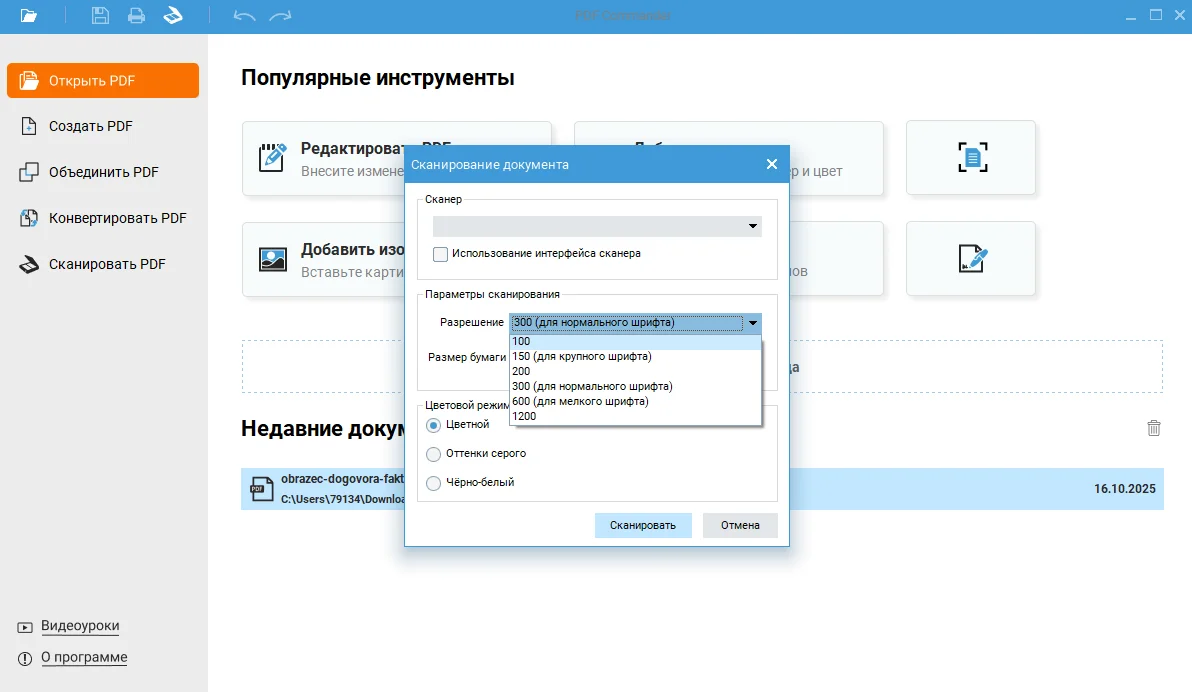The image size is (1192, 692).
Task: Close the Сканирование документа dialog
Action: [771, 164]
